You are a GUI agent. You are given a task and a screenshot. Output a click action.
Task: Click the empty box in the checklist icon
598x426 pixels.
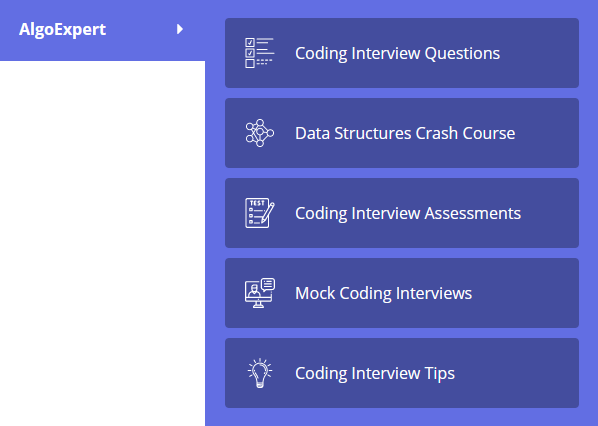point(250,63)
